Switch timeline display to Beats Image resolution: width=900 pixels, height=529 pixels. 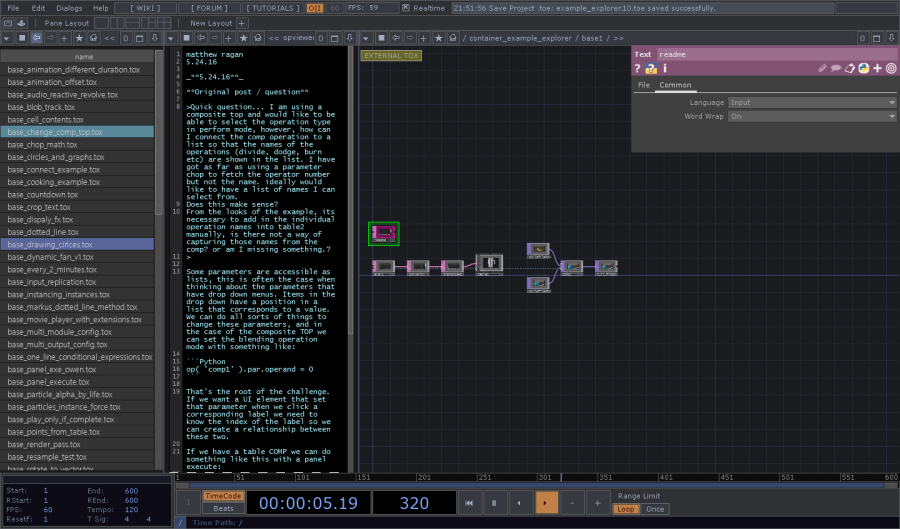(x=224, y=509)
